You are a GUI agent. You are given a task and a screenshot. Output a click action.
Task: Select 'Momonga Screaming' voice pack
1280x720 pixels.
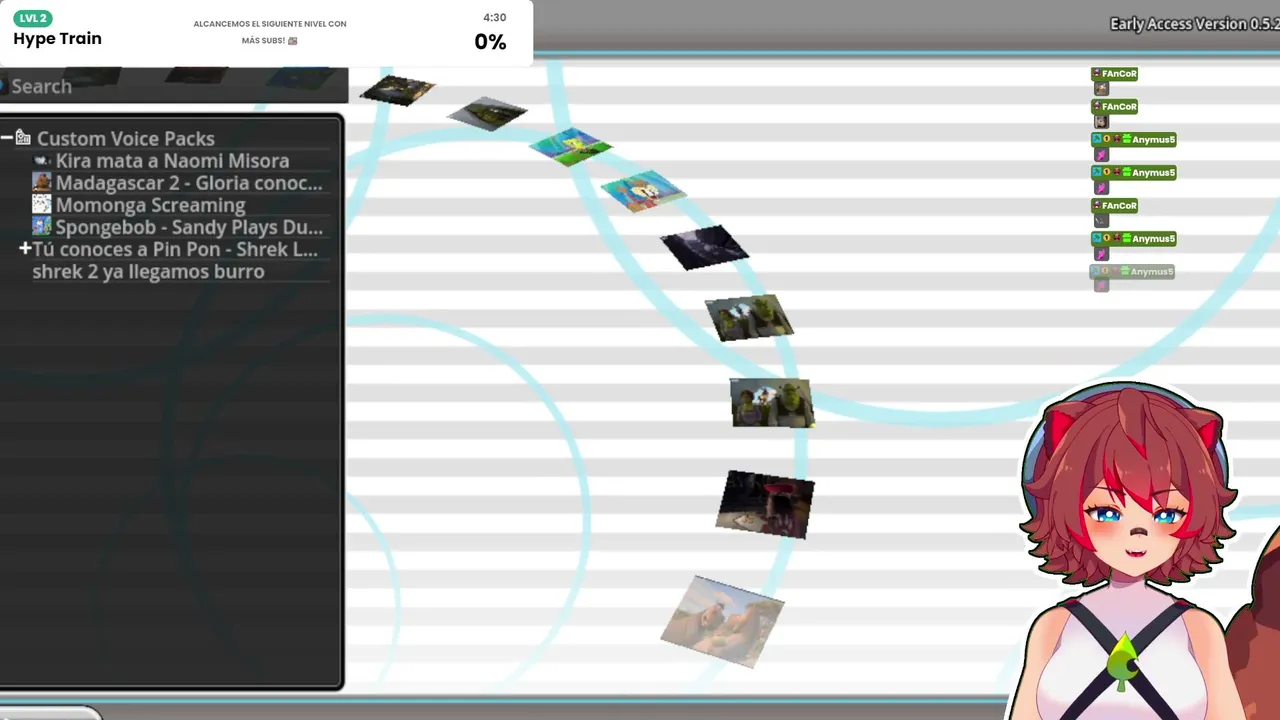point(150,205)
